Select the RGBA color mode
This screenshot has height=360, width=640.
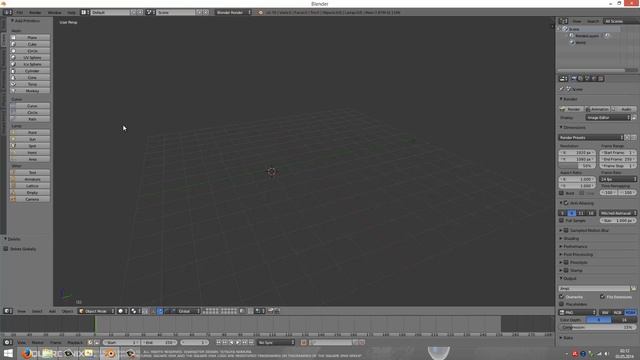[631, 312]
